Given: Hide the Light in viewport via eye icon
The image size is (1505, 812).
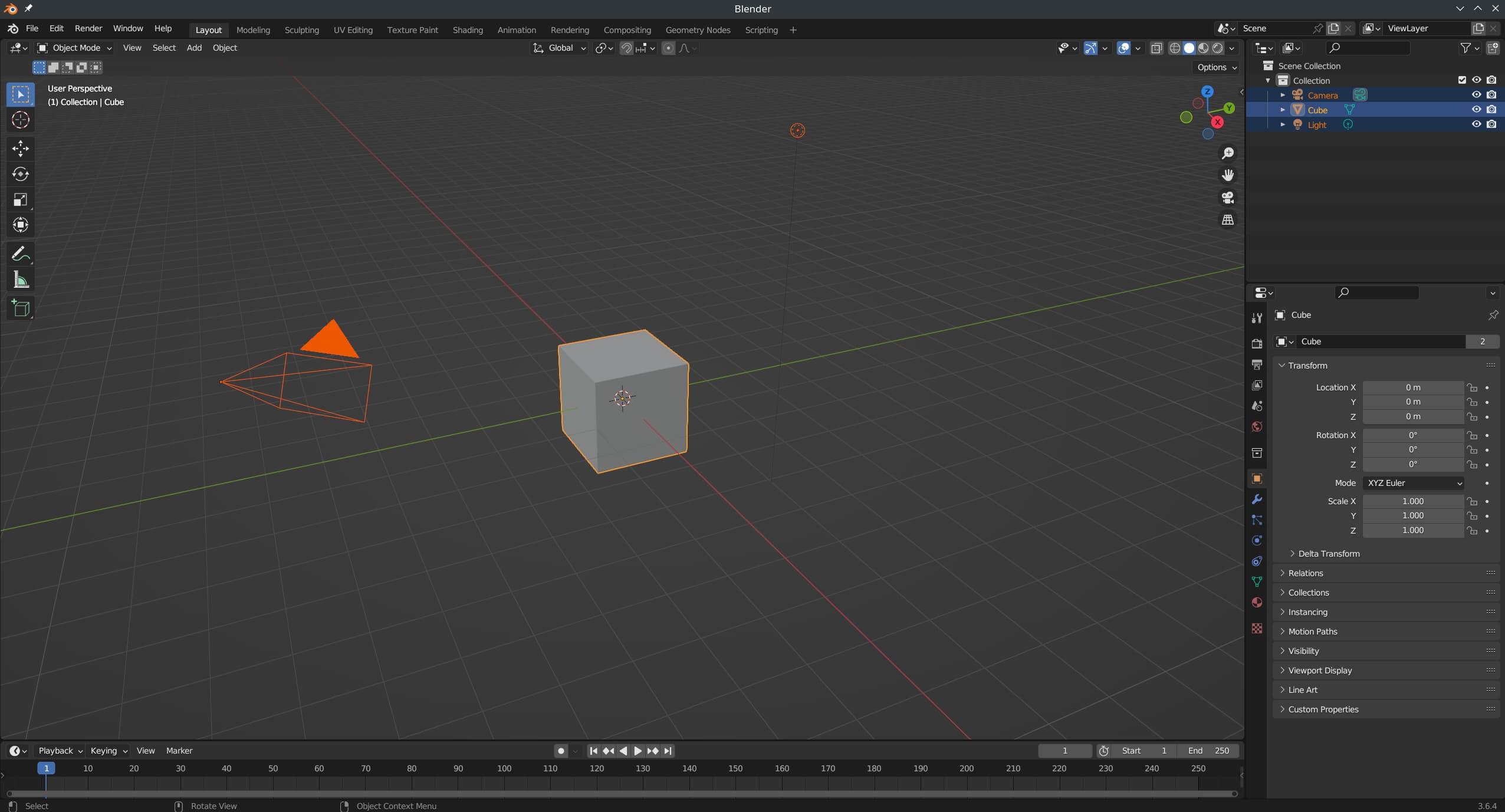Looking at the screenshot, I should click(x=1476, y=124).
